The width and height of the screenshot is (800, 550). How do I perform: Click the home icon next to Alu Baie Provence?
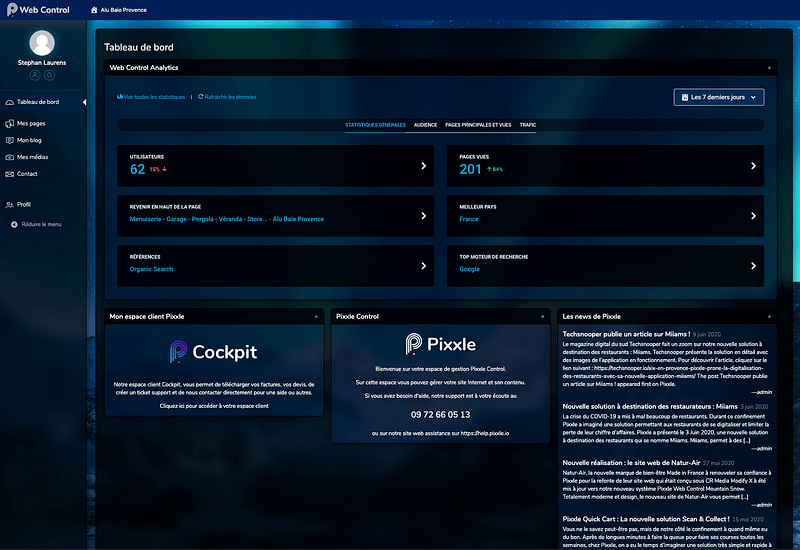(94, 10)
